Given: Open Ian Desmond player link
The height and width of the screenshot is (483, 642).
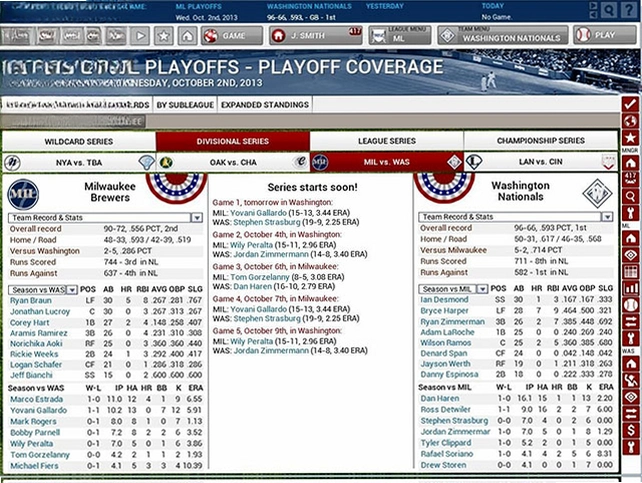Looking at the screenshot, I should click(444, 300).
